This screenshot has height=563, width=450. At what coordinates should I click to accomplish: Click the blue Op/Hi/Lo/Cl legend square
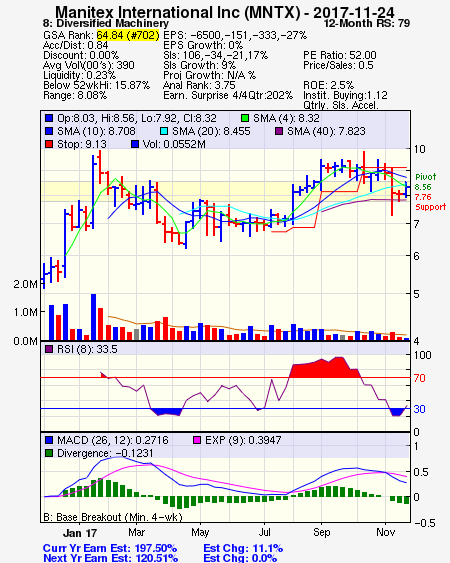coord(49,118)
